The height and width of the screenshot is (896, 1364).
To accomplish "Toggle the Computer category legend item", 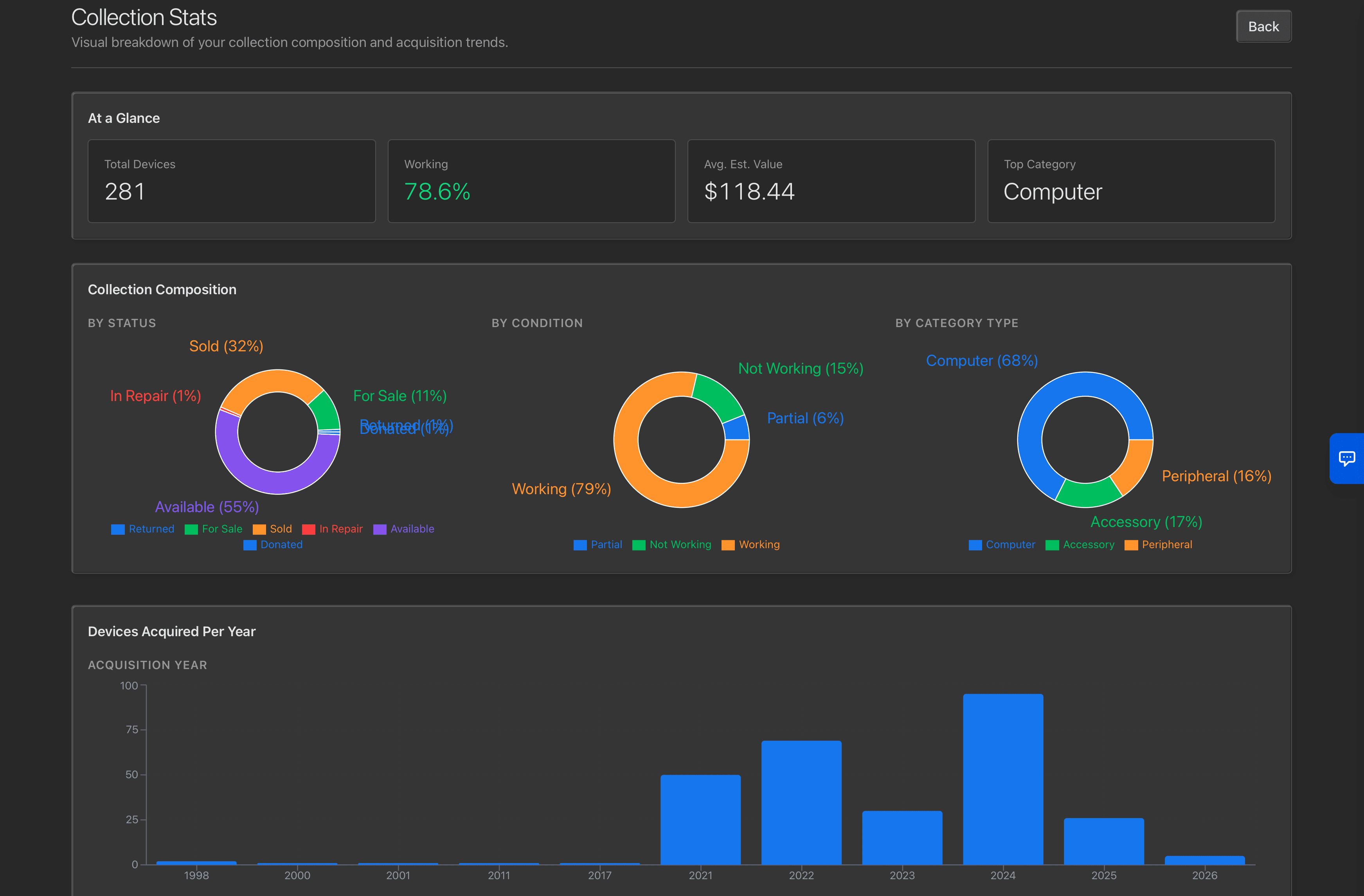I will click(1002, 545).
